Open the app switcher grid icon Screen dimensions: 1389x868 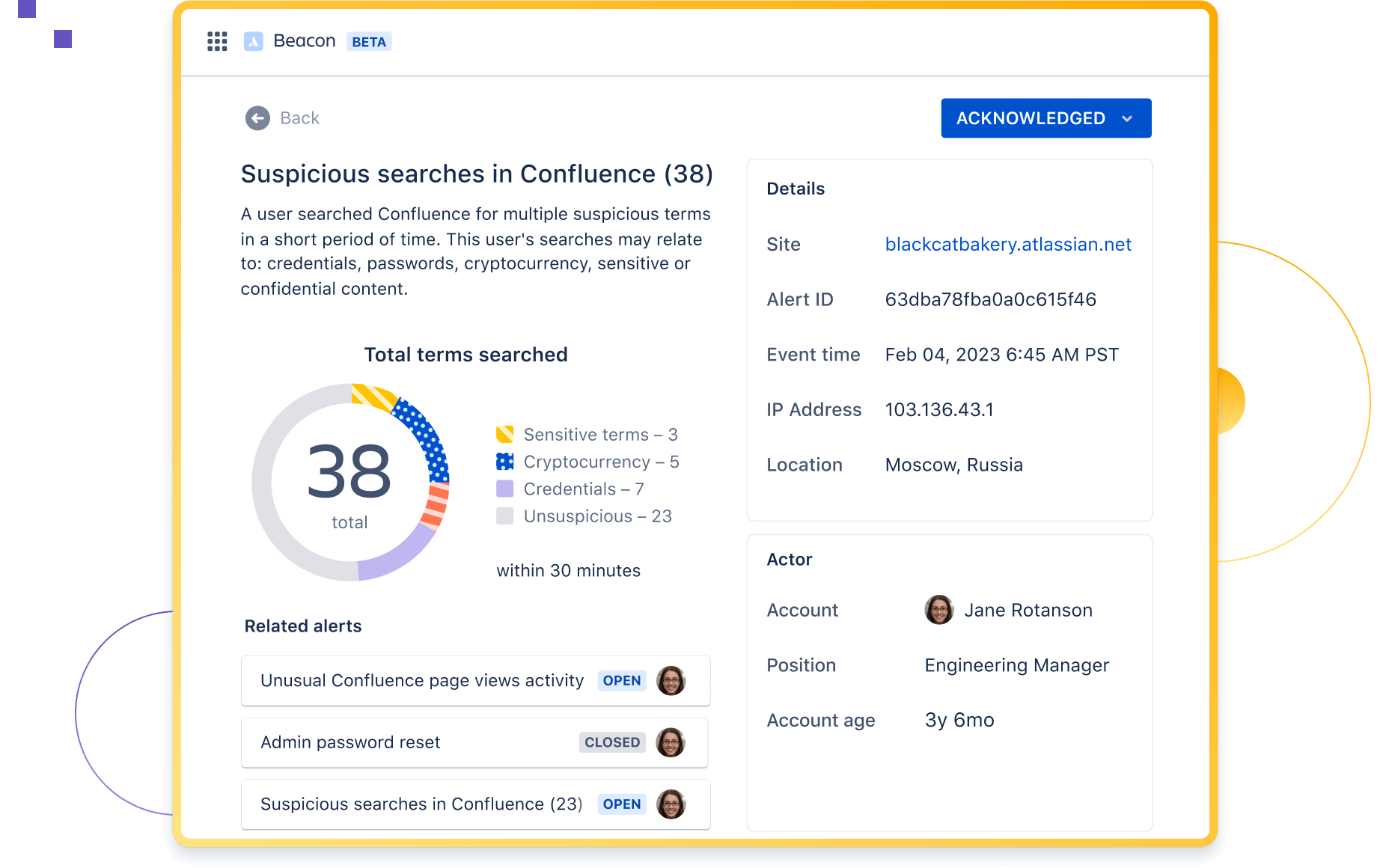click(217, 41)
